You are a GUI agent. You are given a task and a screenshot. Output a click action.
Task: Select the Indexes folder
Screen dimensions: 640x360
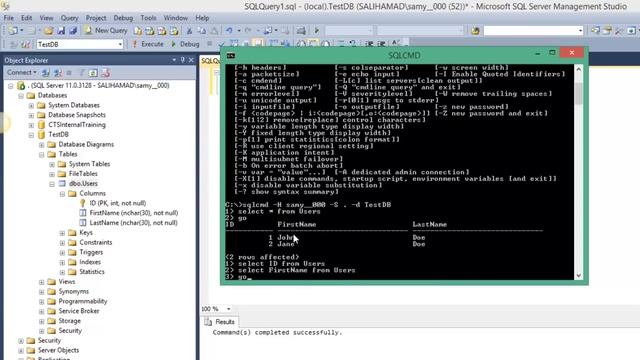[x=90, y=262]
